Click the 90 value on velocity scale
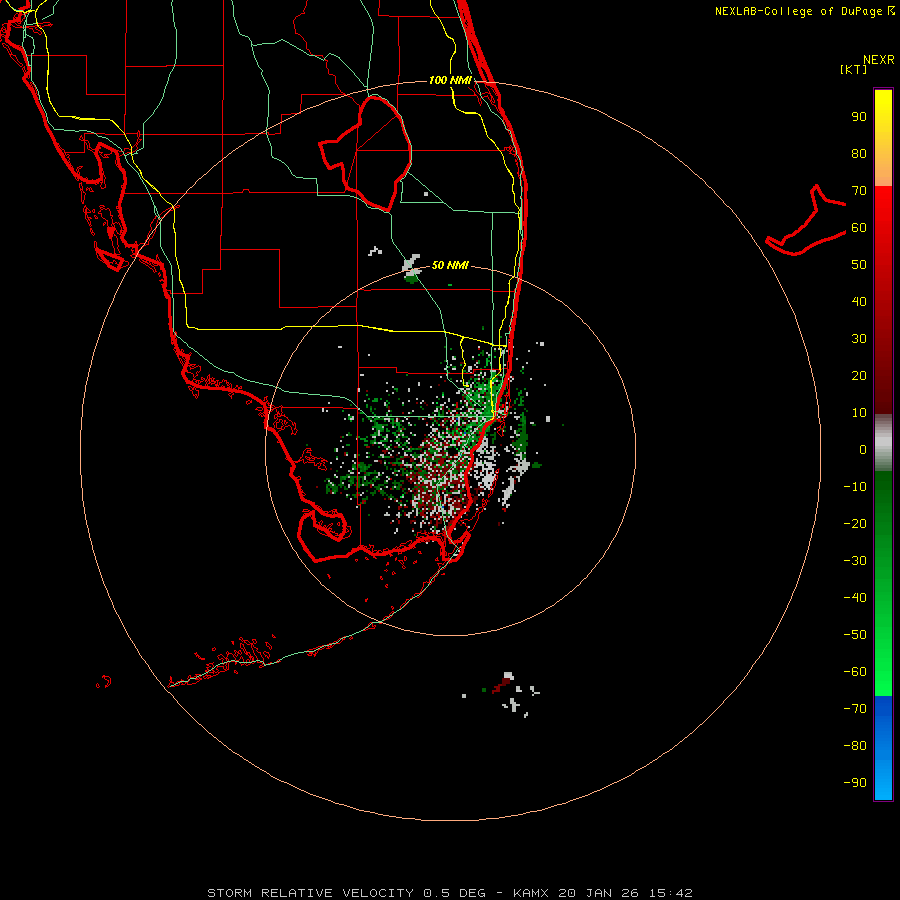Viewport: 900px width, 900px height. pyautogui.click(x=859, y=117)
